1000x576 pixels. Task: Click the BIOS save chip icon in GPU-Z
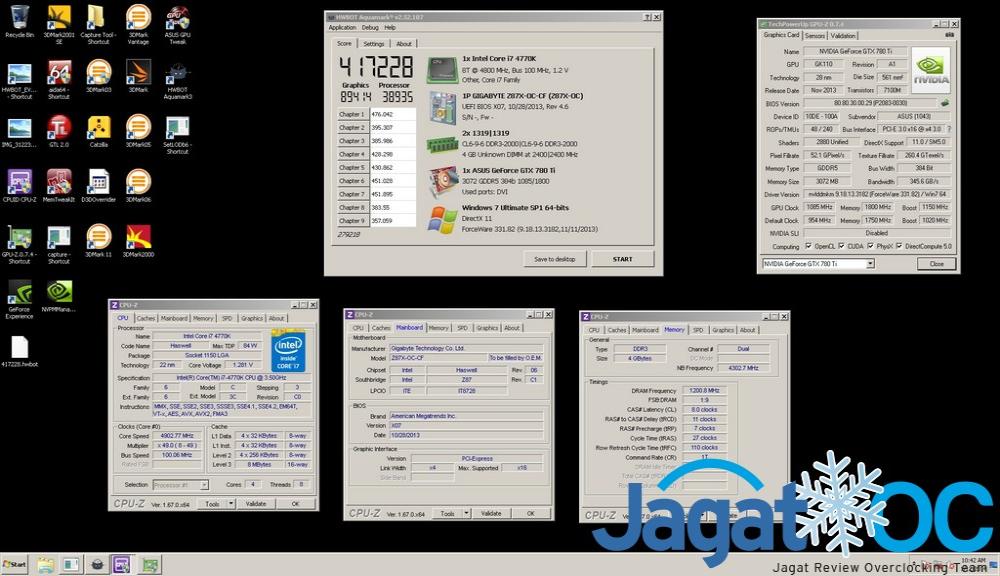tap(945, 103)
